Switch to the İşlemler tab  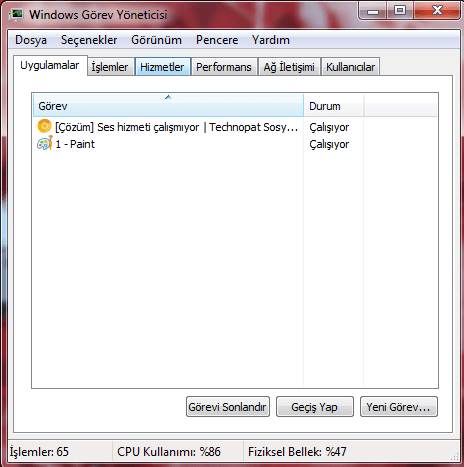point(110,67)
